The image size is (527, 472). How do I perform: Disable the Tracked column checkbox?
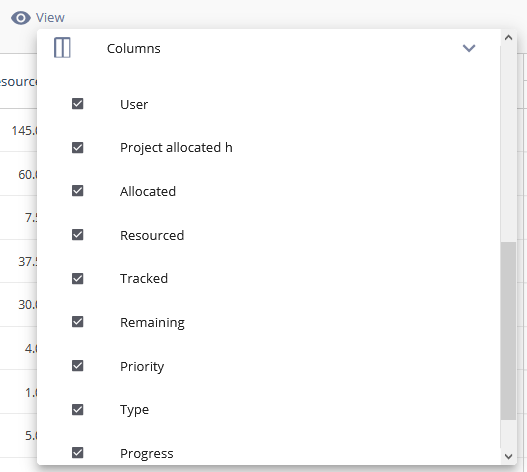tap(78, 278)
